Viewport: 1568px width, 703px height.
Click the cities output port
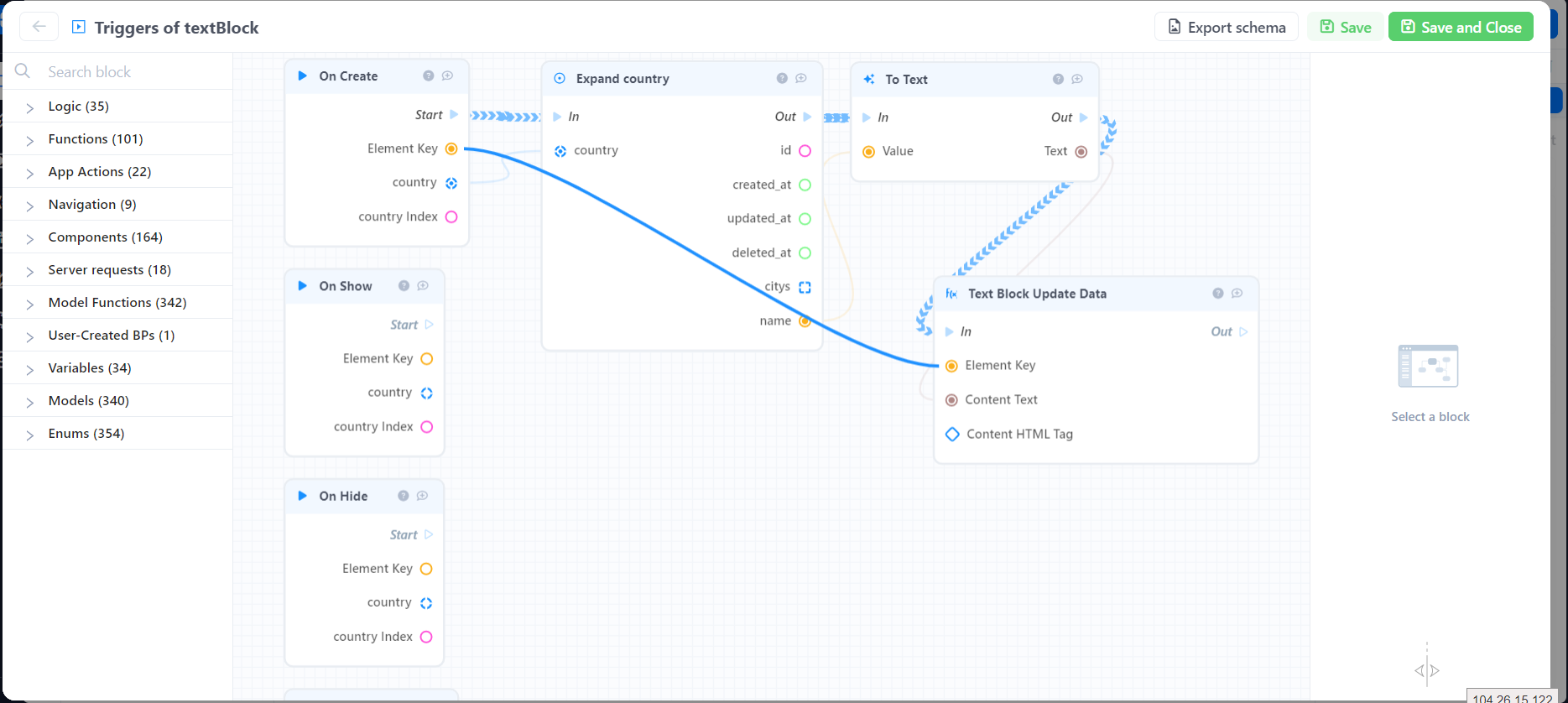805,287
